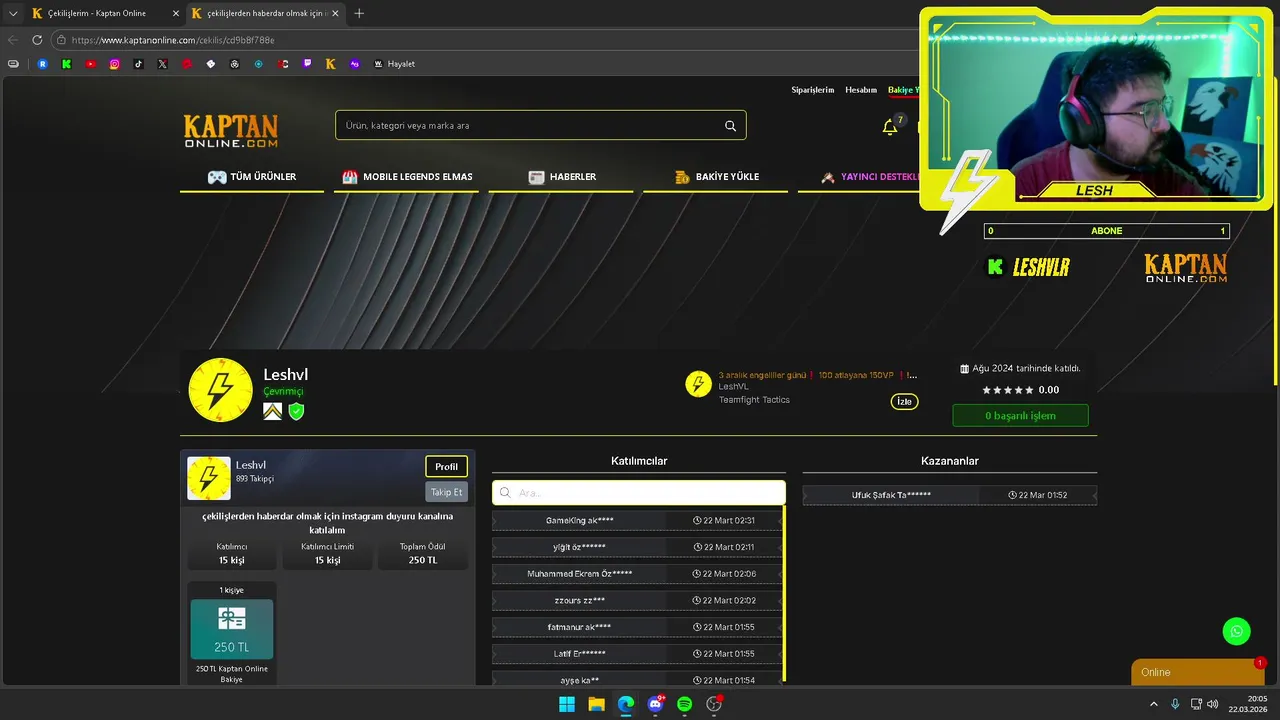Click the green verified shield badge
The width and height of the screenshot is (1280, 720).
coord(296,411)
